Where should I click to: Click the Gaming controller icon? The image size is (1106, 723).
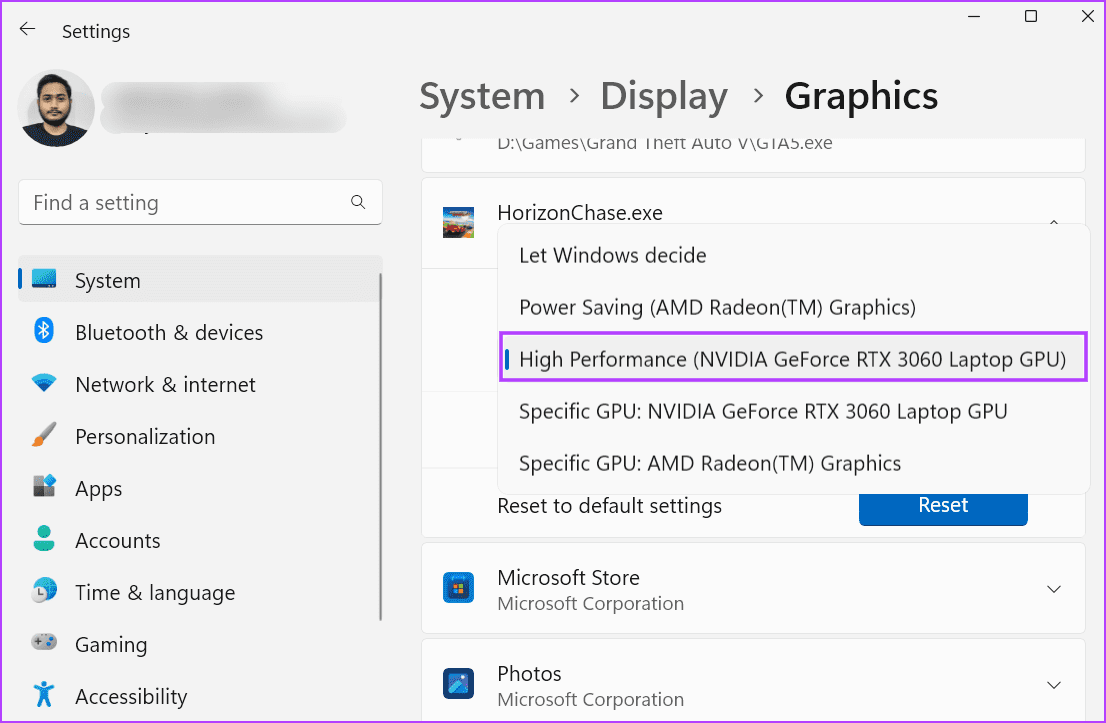pyautogui.click(x=44, y=642)
